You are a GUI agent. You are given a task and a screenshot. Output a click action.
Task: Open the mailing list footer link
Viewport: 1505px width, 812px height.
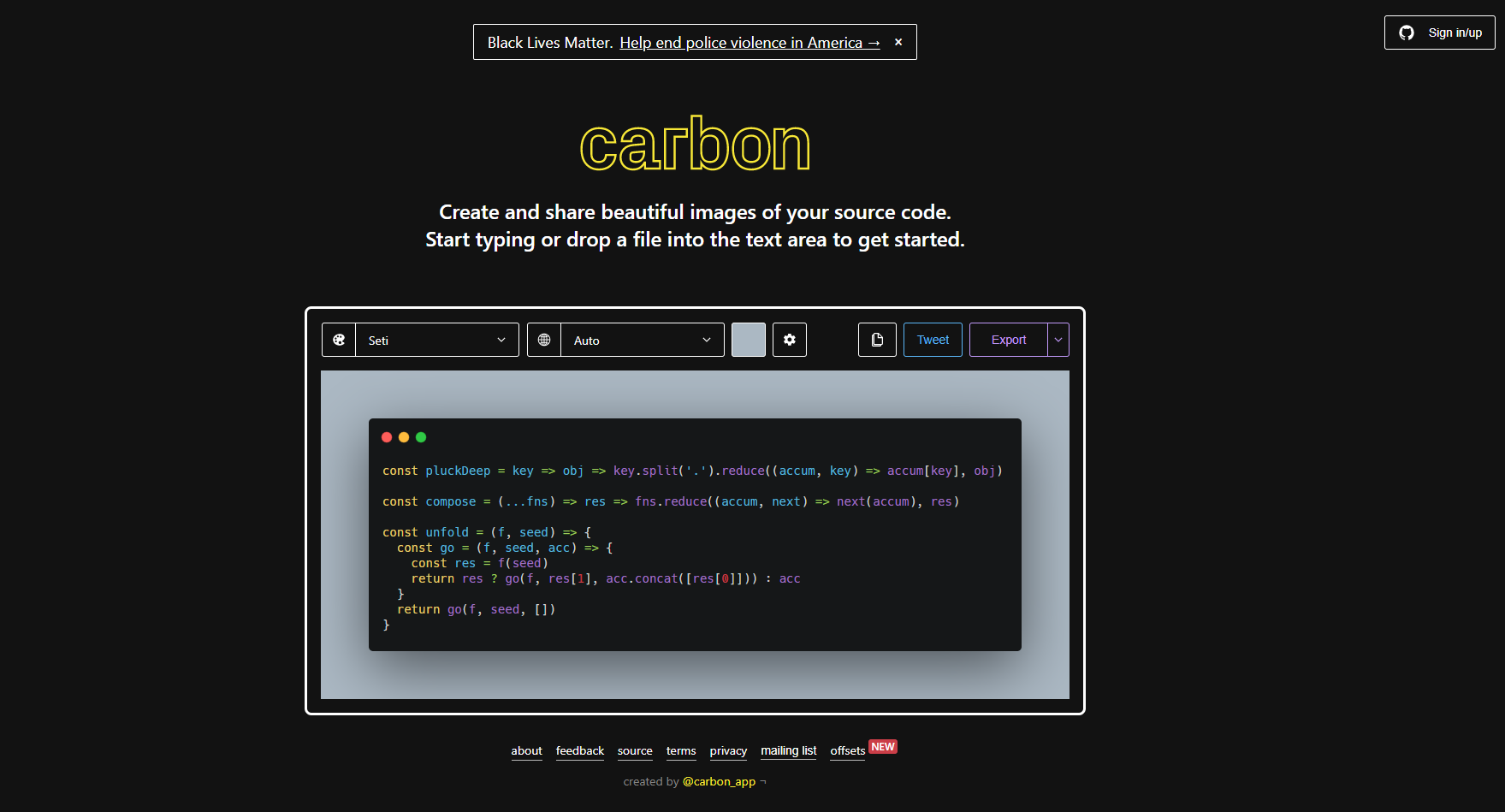789,751
